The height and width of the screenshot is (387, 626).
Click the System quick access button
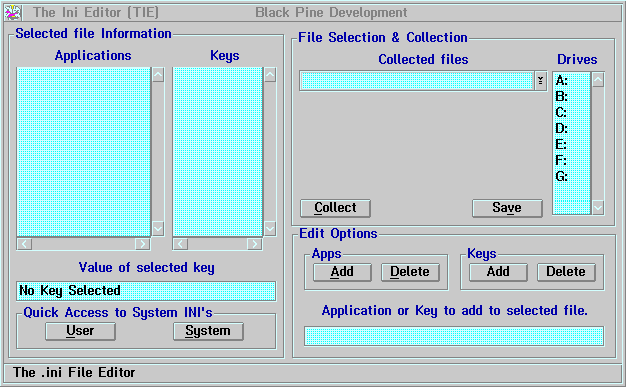click(208, 331)
